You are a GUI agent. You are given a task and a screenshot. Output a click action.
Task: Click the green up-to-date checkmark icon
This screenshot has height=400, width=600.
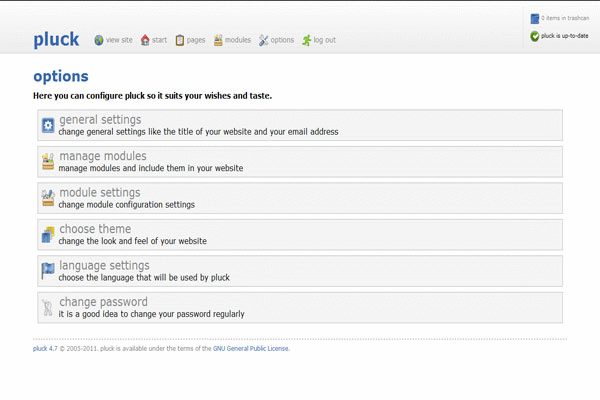[x=535, y=36]
